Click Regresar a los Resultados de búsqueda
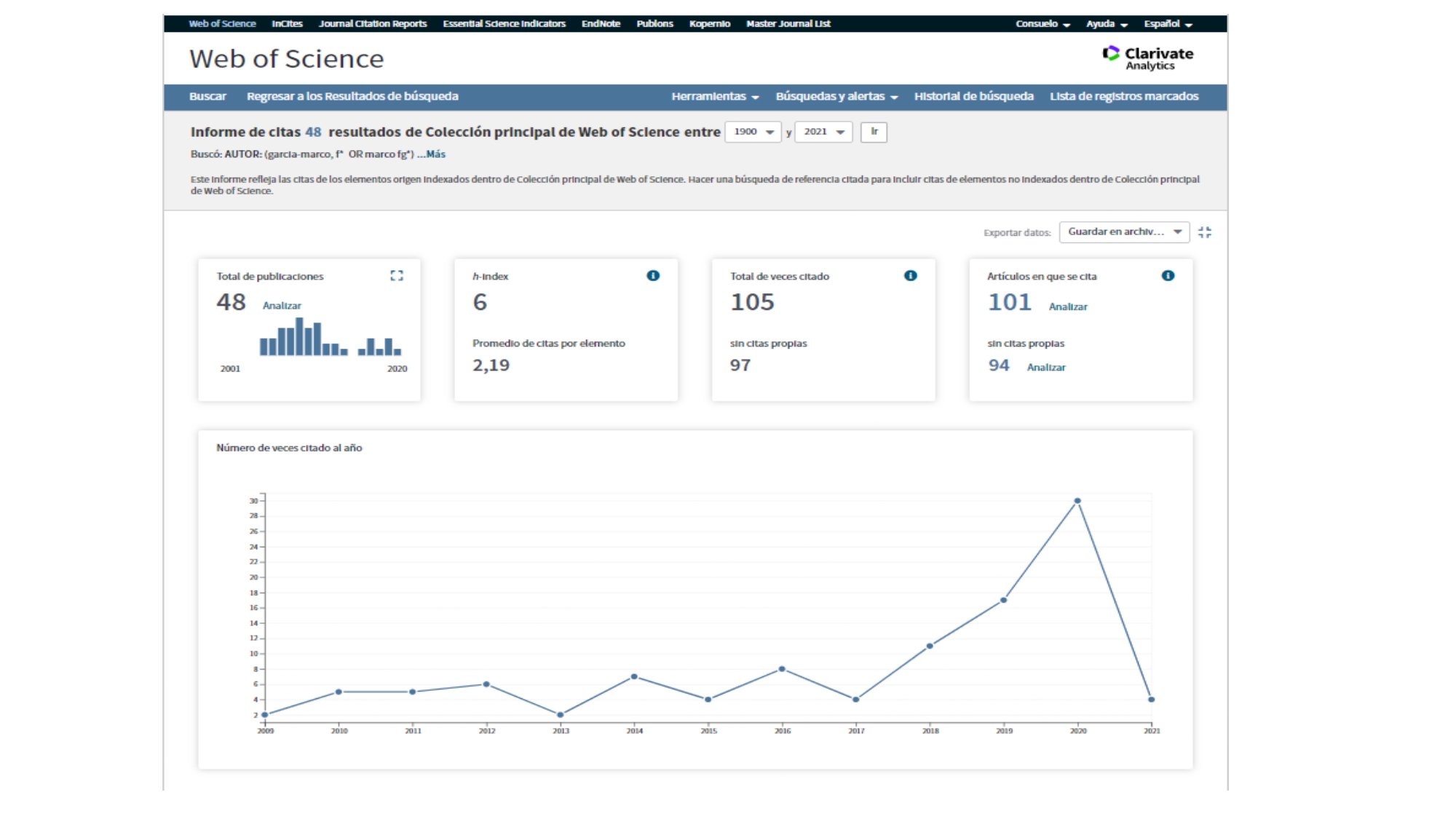Image resolution: width=1456 pixels, height=819 pixels. pyautogui.click(x=352, y=97)
